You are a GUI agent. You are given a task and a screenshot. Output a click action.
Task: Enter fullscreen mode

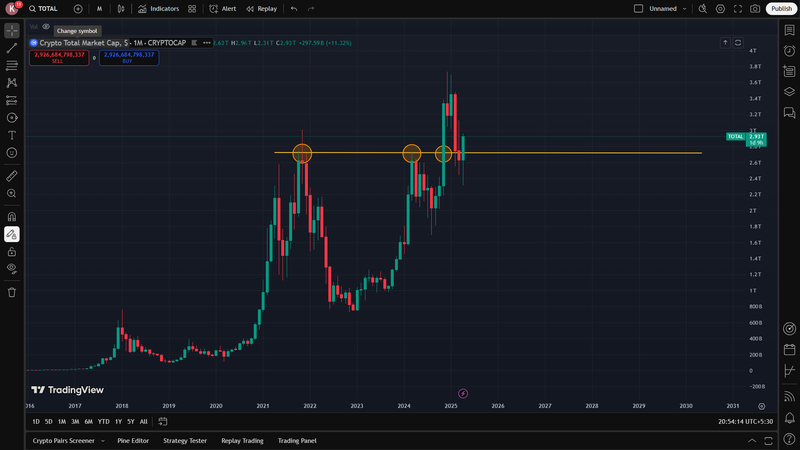click(x=738, y=9)
